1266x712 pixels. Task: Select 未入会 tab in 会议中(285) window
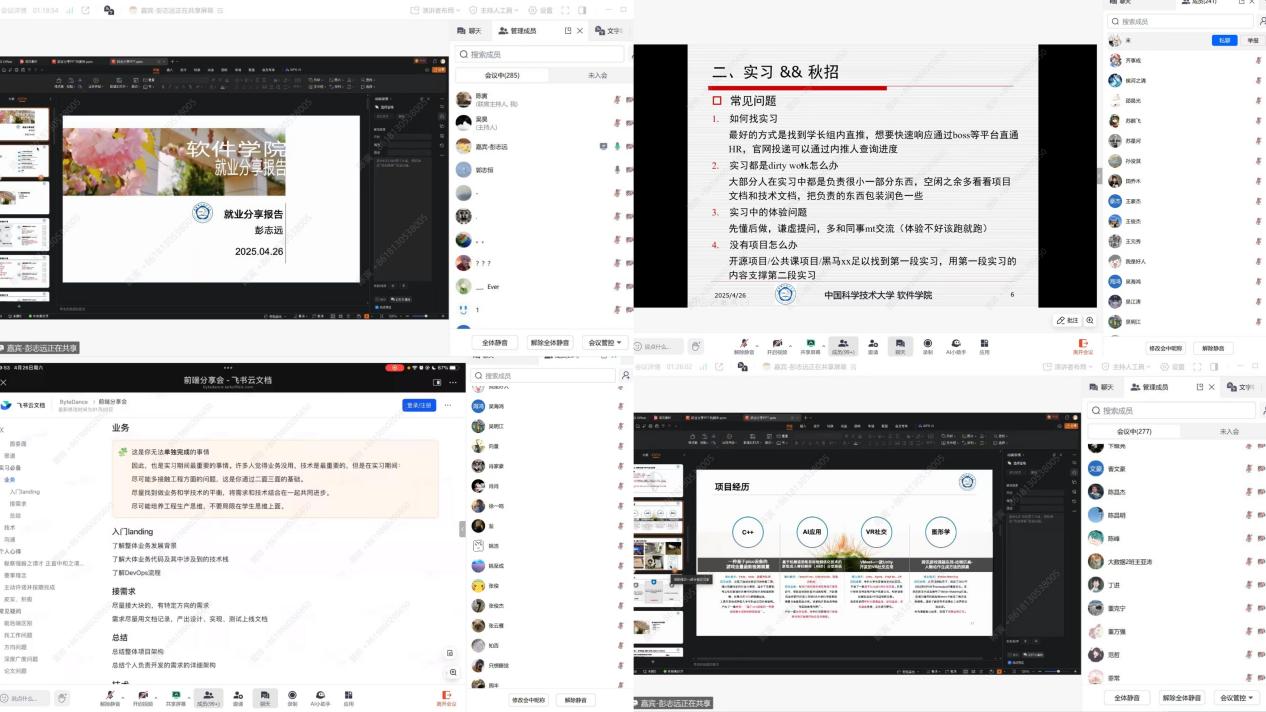(597, 75)
